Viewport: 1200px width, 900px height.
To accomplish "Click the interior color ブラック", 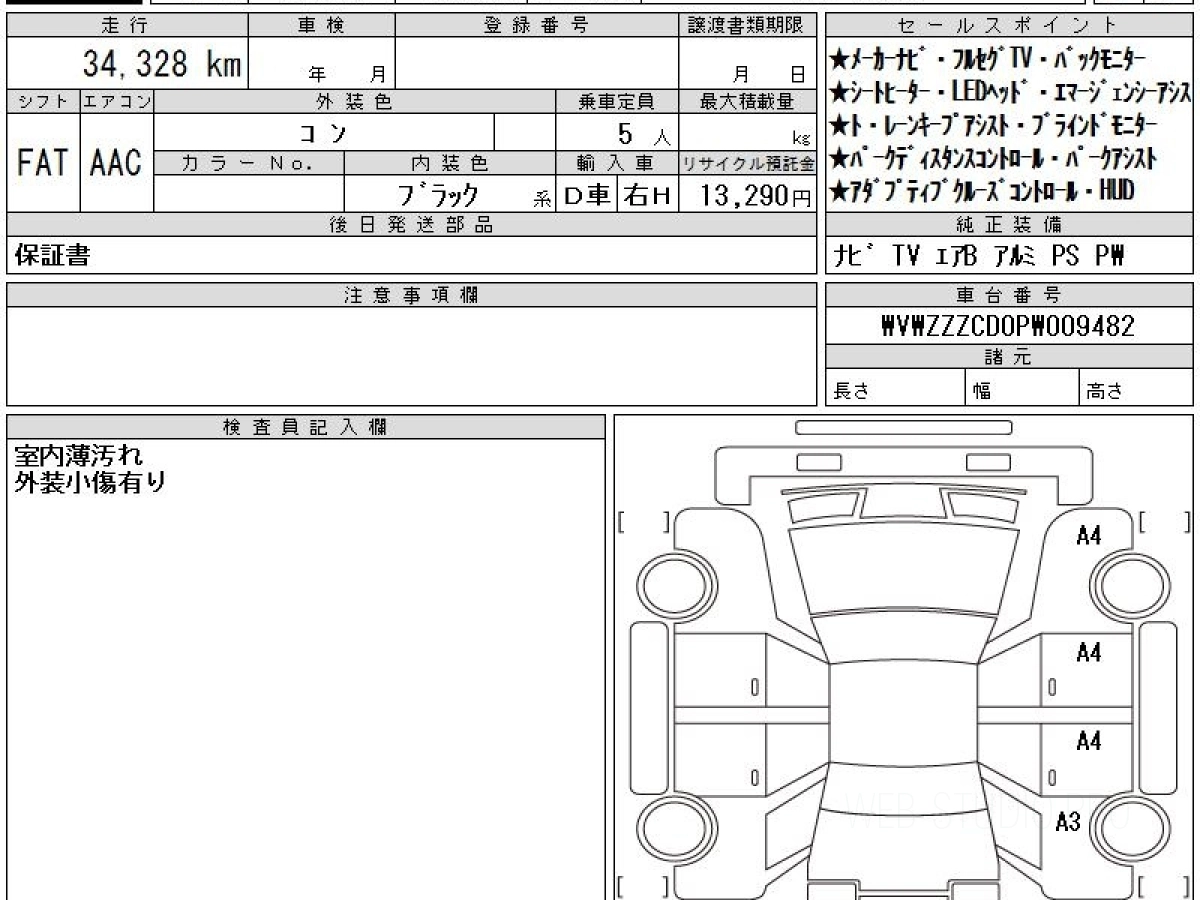I will (439, 195).
